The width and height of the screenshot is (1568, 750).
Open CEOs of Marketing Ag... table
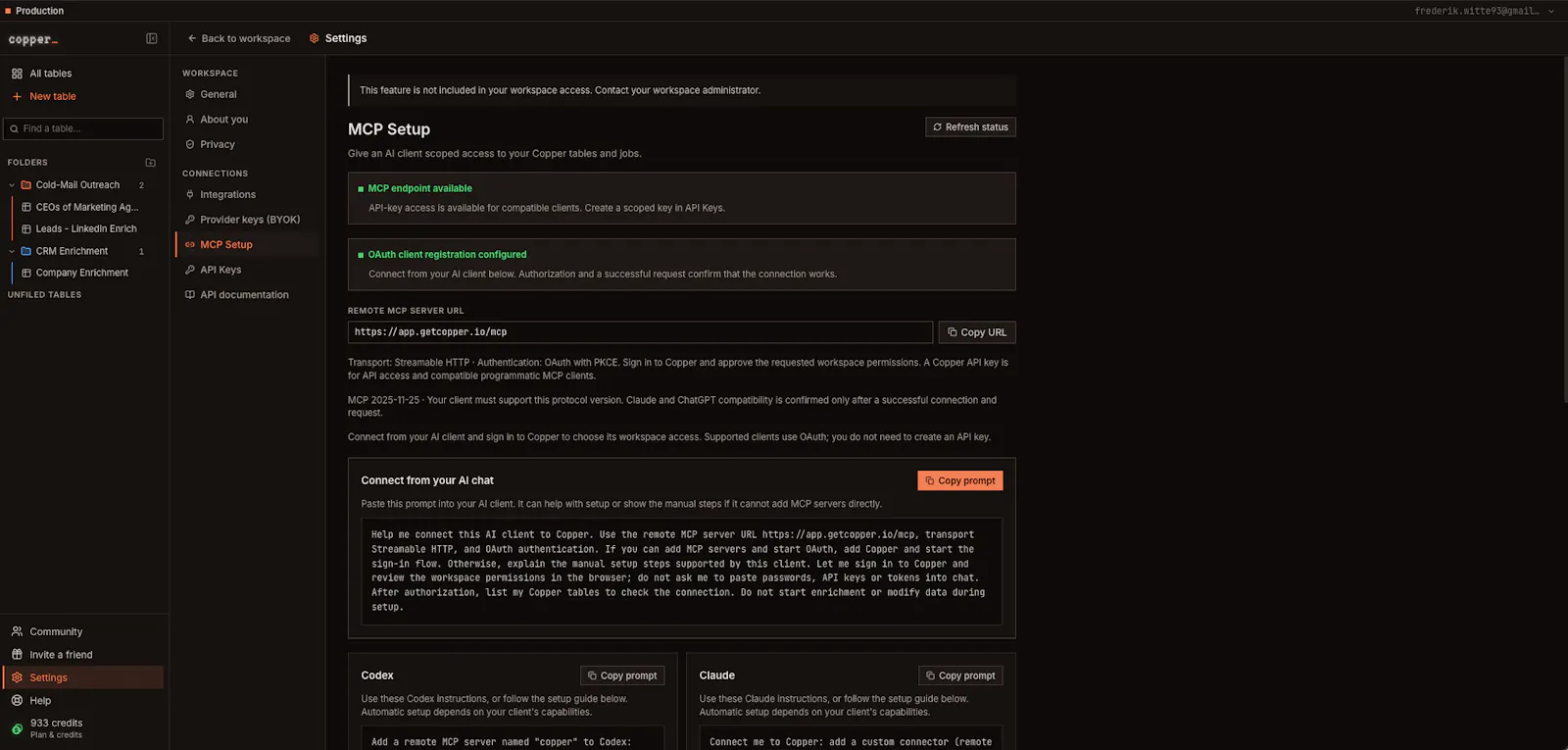coord(86,207)
